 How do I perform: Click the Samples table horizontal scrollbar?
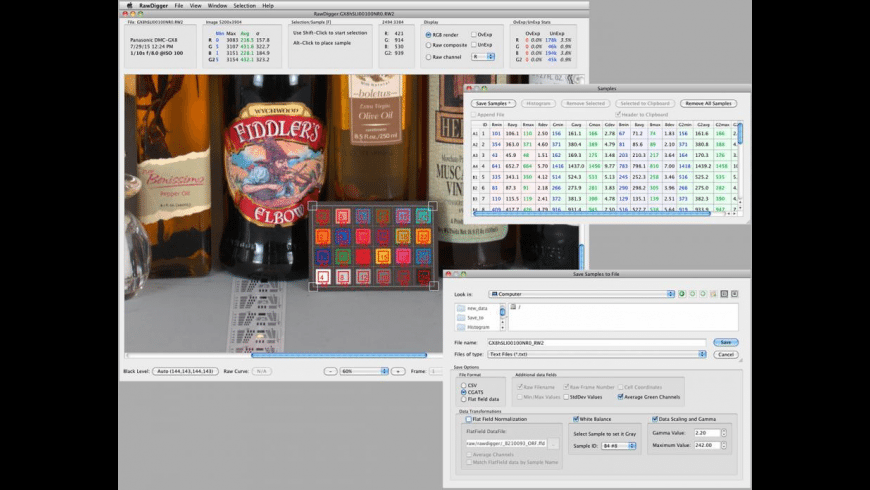click(x=591, y=213)
